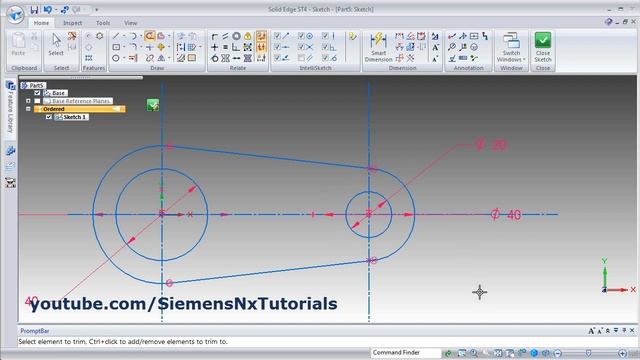The width and height of the screenshot is (640, 360).
Task: Toggle IntelliSketch tangent checkbox
Action: (325, 58)
